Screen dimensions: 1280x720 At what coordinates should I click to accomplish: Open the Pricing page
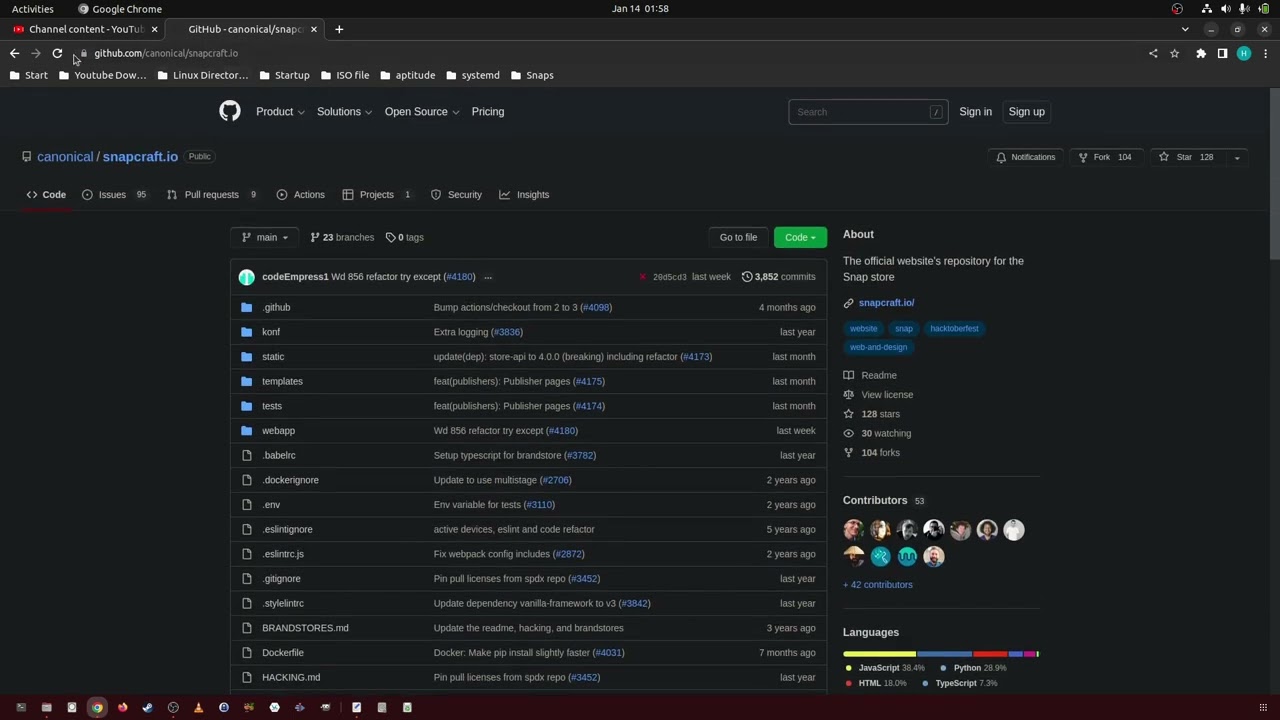pyautogui.click(x=488, y=112)
